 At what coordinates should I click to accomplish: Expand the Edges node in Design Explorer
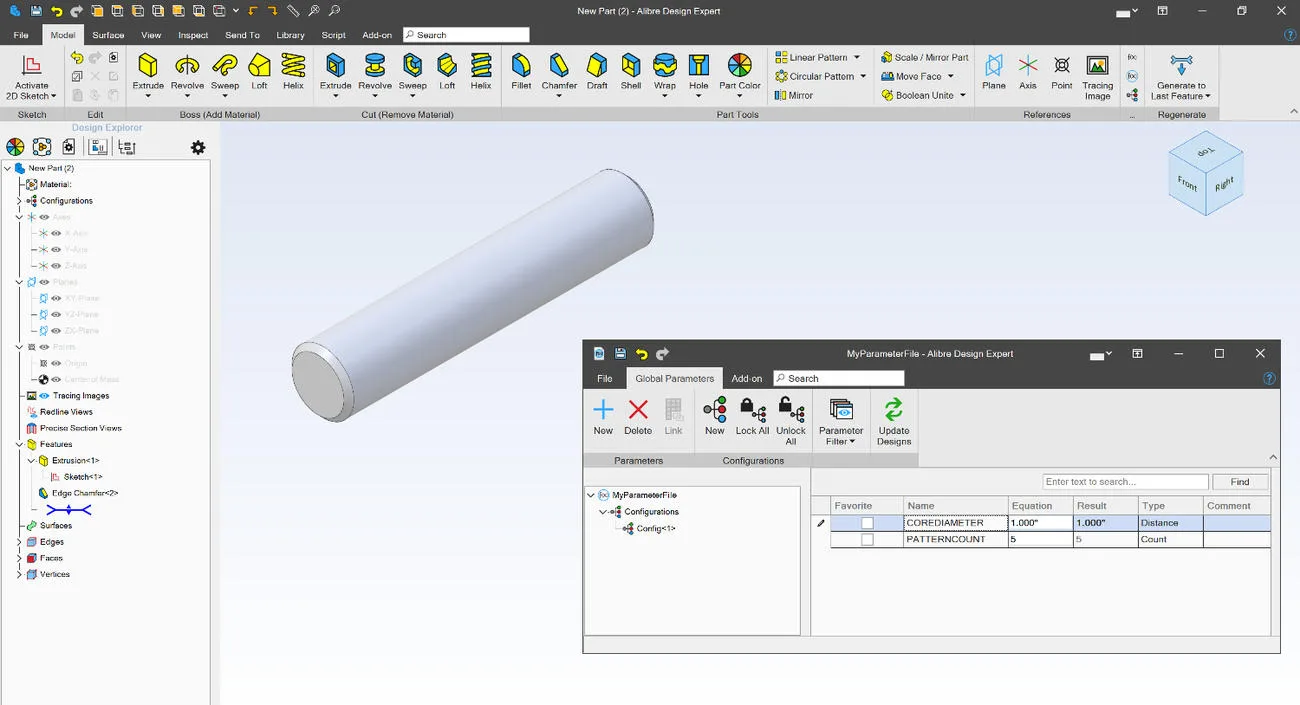(x=19, y=542)
